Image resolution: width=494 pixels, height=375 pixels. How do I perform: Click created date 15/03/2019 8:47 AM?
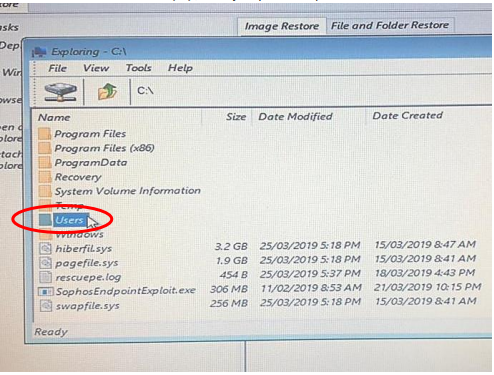coord(425,244)
